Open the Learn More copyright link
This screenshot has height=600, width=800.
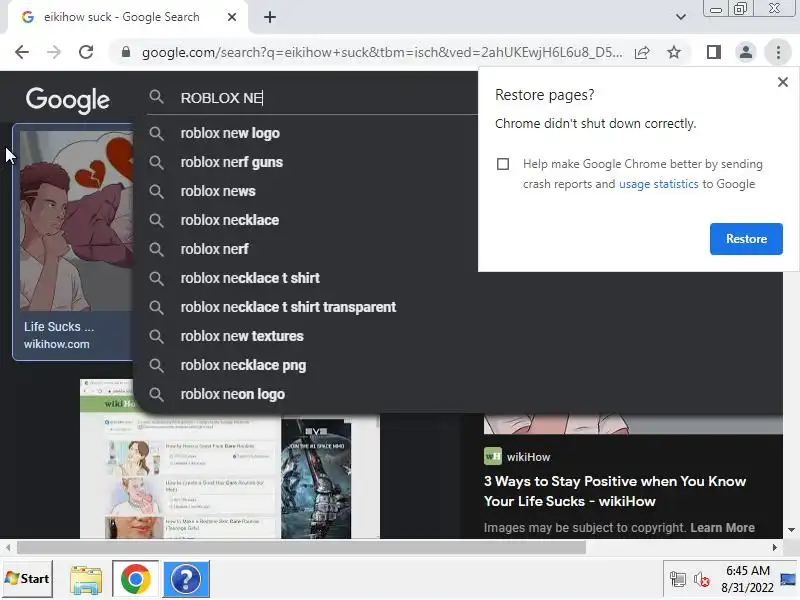[x=722, y=527]
